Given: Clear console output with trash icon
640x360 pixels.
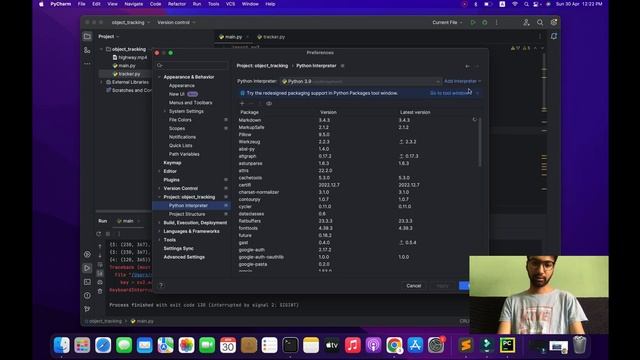Looking at the screenshot, I should tap(100, 291).
